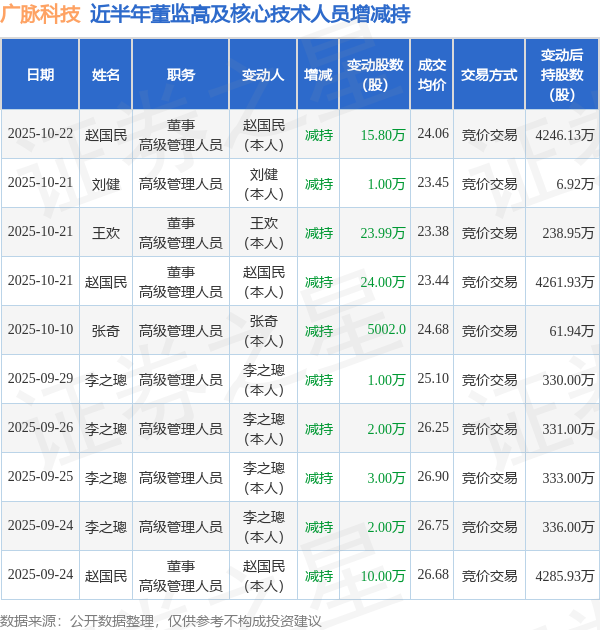Click the 变动股数(股) column header

pyautogui.click(x=375, y=75)
